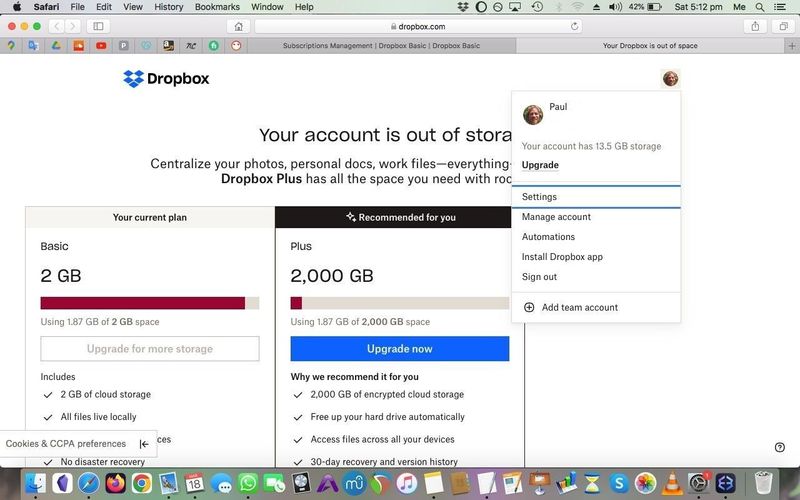
Task: Open the Share icon in Safari toolbar
Action: tap(755, 27)
